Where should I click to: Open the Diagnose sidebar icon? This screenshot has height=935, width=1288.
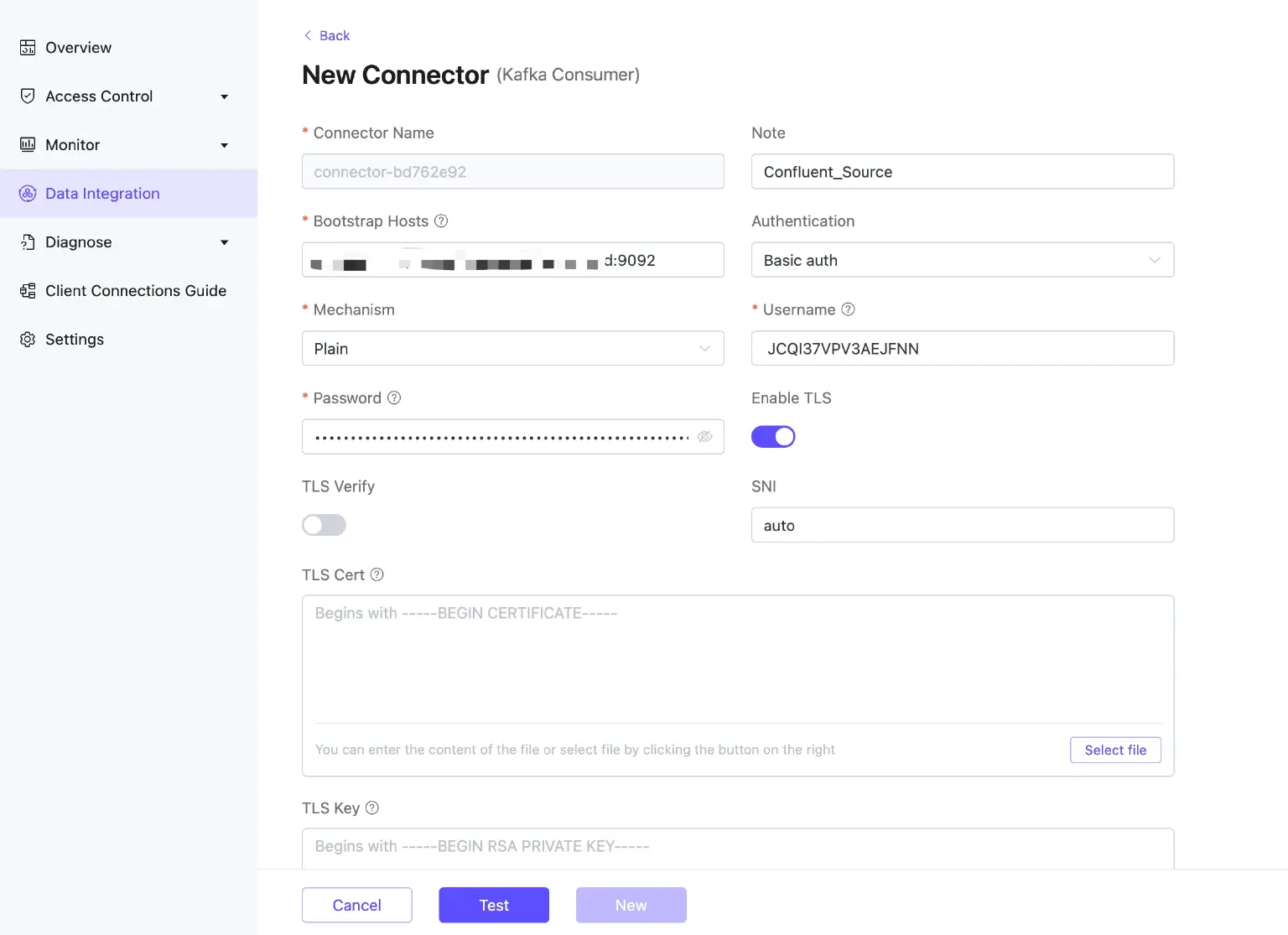[x=28, y=242]
